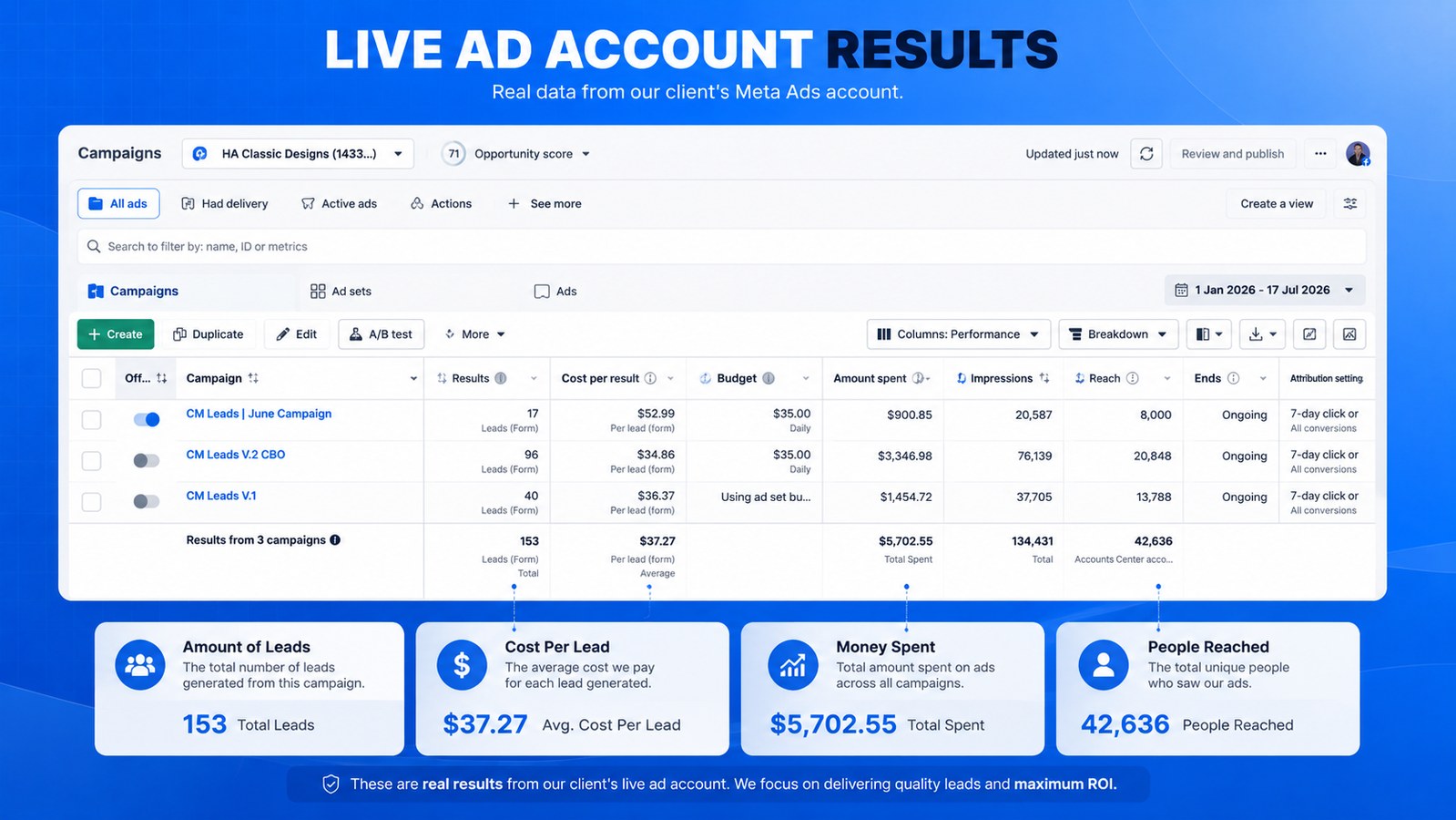Click Create a view
Screen dimensions: 1456x820
coord(1277,204)
